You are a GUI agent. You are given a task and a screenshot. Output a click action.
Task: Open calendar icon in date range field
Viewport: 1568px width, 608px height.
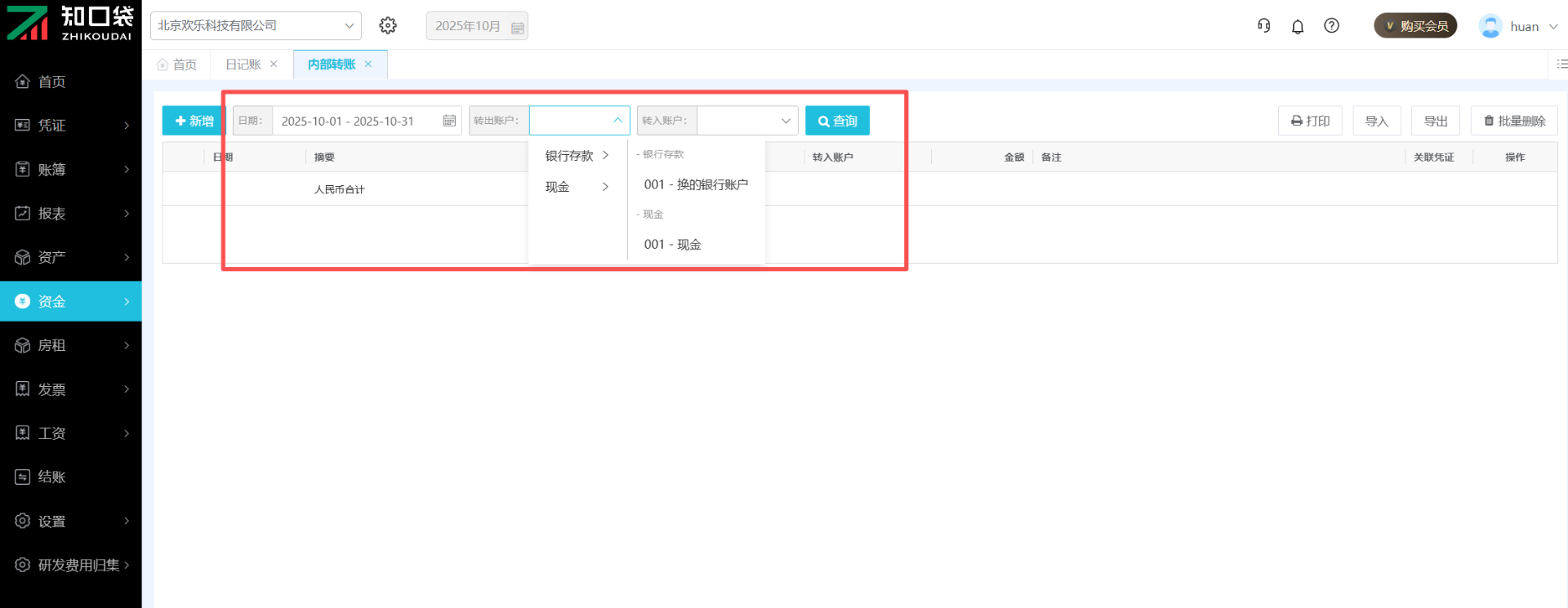pos(449,121)
